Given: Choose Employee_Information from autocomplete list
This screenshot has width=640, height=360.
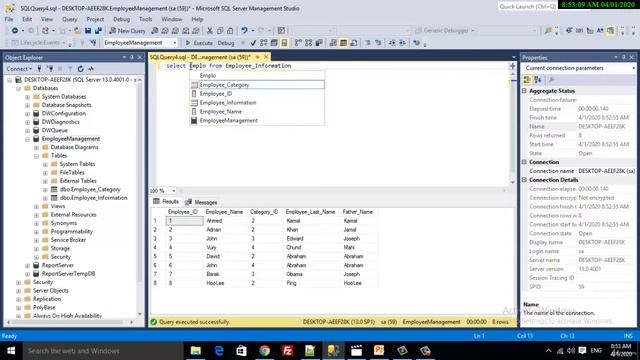Looking at the screenshot, I should (x=258, y=103).
